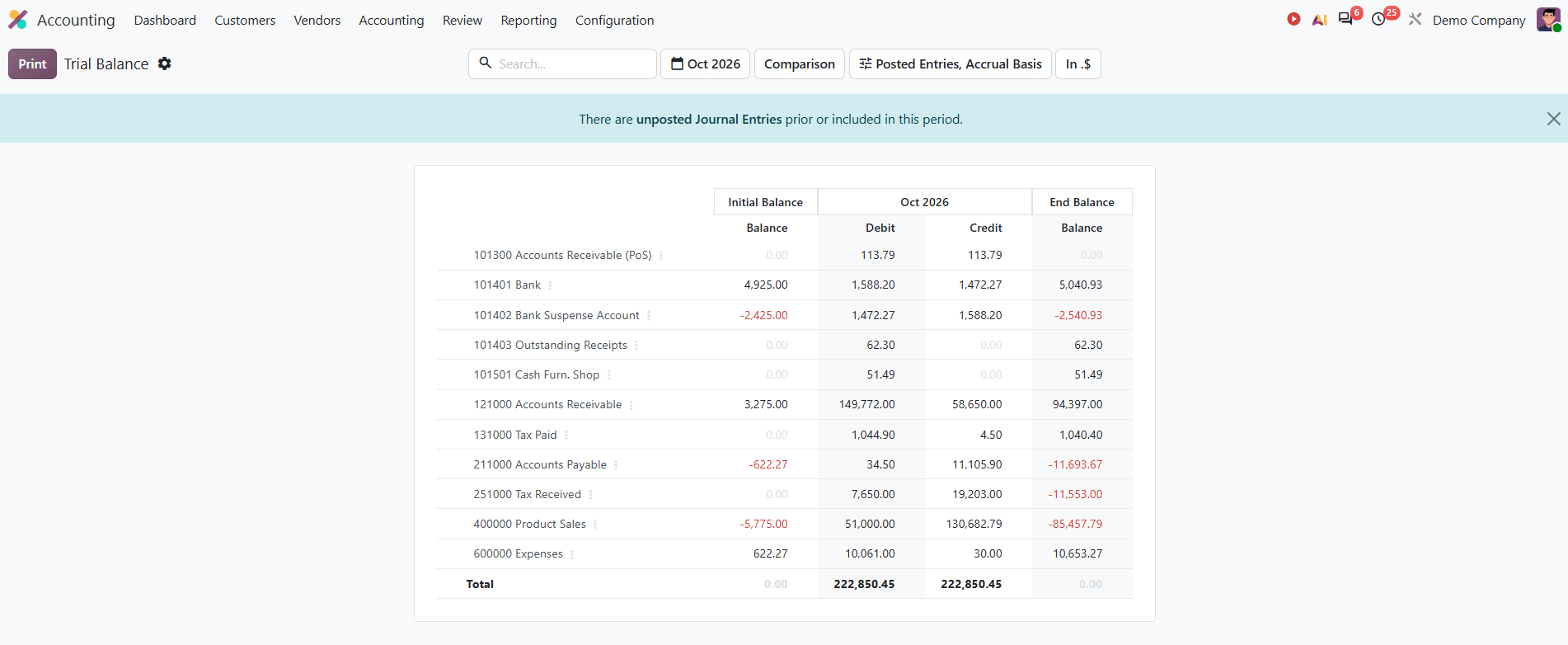The width and height of the screenshot is (1568, 645).
Task: Open the Oct 2026 period picker
Action: (x=705, y=64)
